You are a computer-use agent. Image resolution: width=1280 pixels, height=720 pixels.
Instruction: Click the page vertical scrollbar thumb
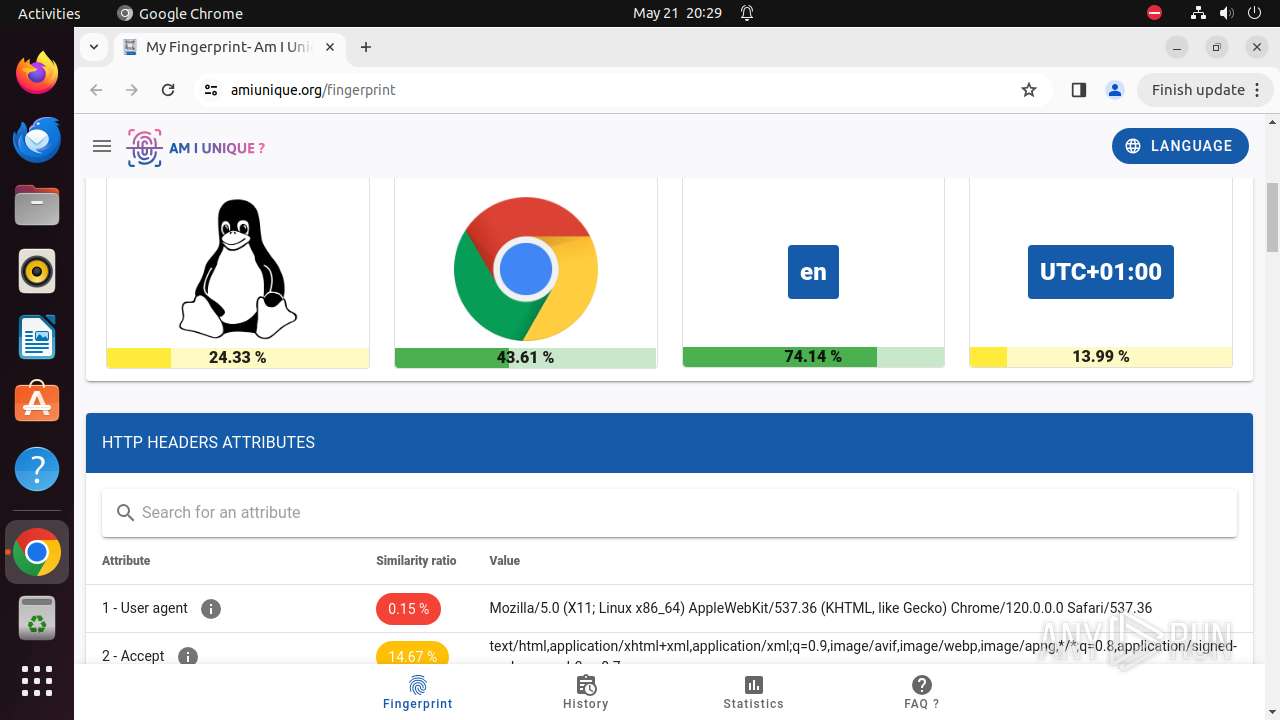coord(1273,217)
